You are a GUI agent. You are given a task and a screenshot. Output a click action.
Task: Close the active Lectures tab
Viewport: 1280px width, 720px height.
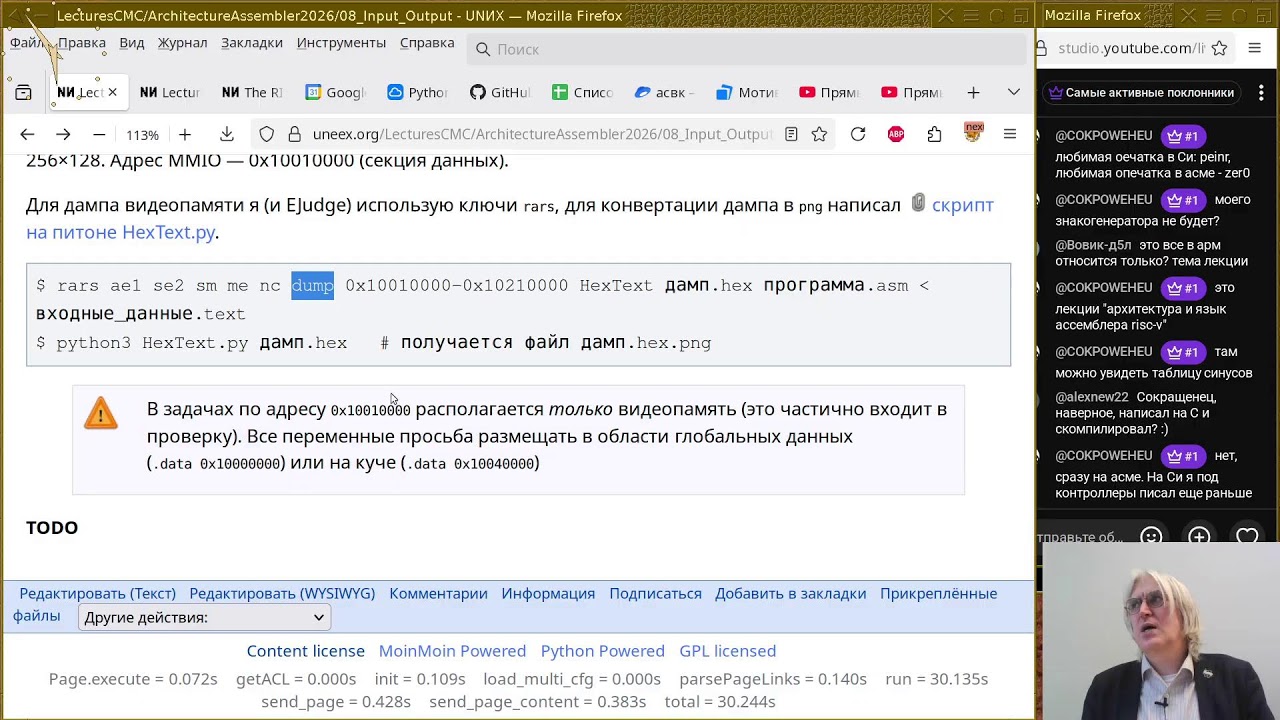pyautogui.click(x=112, y=92)
